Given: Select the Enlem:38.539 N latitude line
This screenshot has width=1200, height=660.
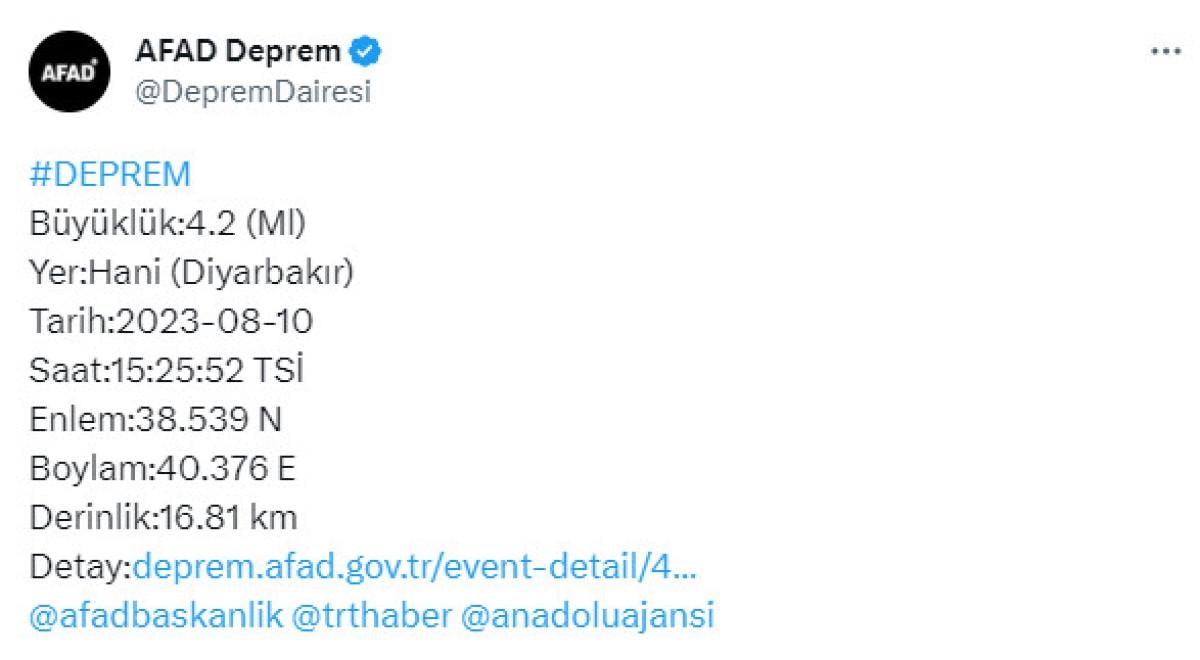Looking at the screenshot, I should (x=156, y=420).
